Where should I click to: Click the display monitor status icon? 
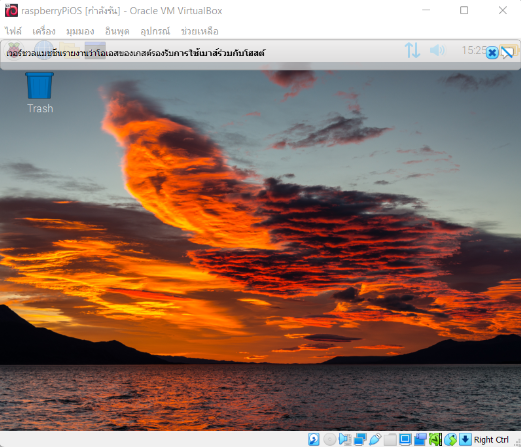pyautogui.click(x=405, y=439)
